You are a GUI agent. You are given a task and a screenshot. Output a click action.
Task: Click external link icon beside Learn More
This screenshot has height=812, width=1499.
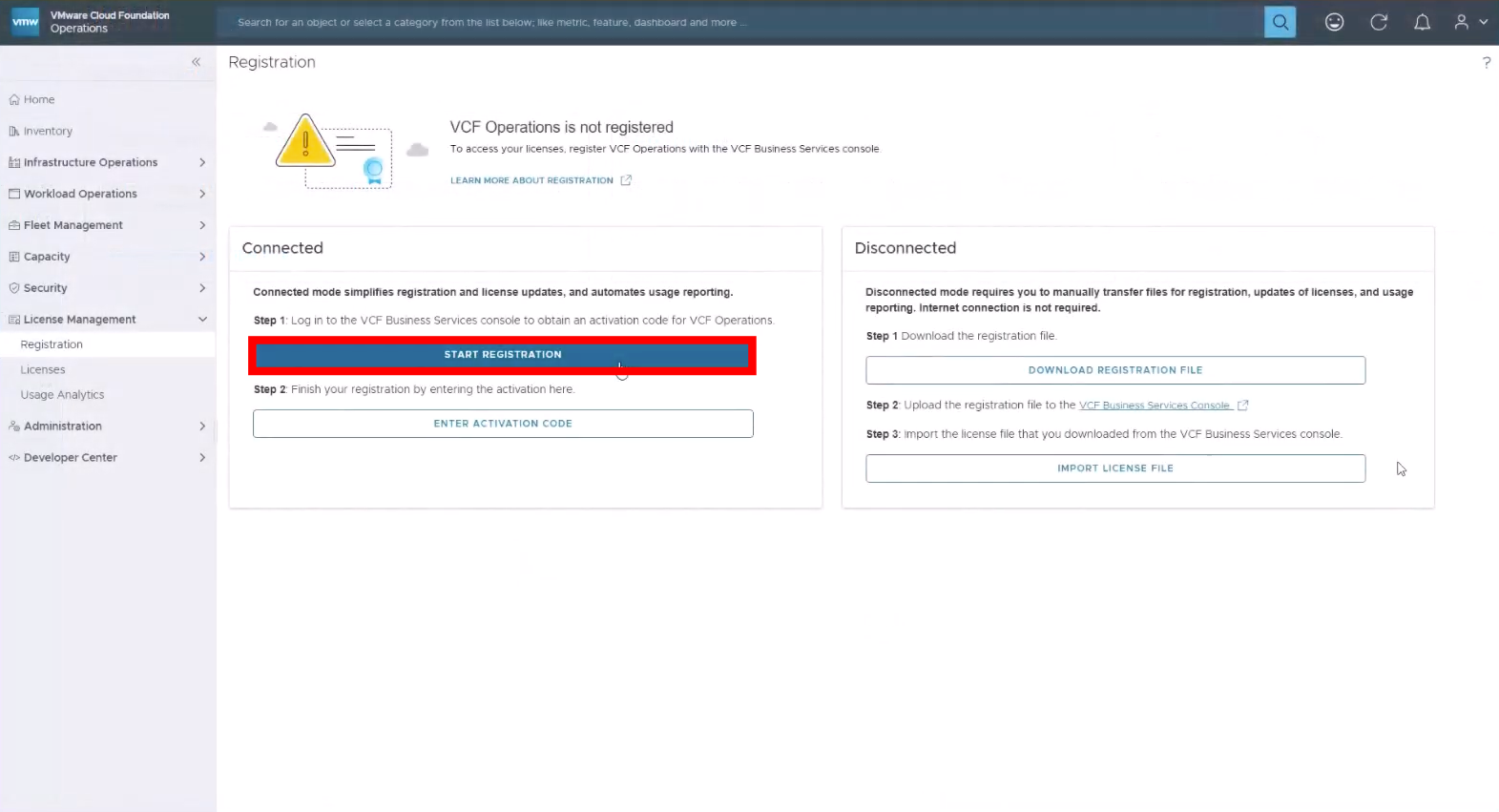(626, 180)
